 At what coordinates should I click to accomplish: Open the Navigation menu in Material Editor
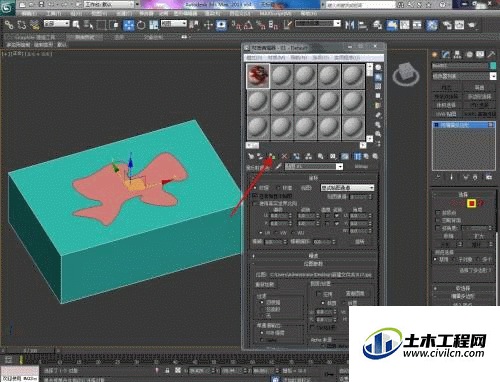(x=299, y=58)
